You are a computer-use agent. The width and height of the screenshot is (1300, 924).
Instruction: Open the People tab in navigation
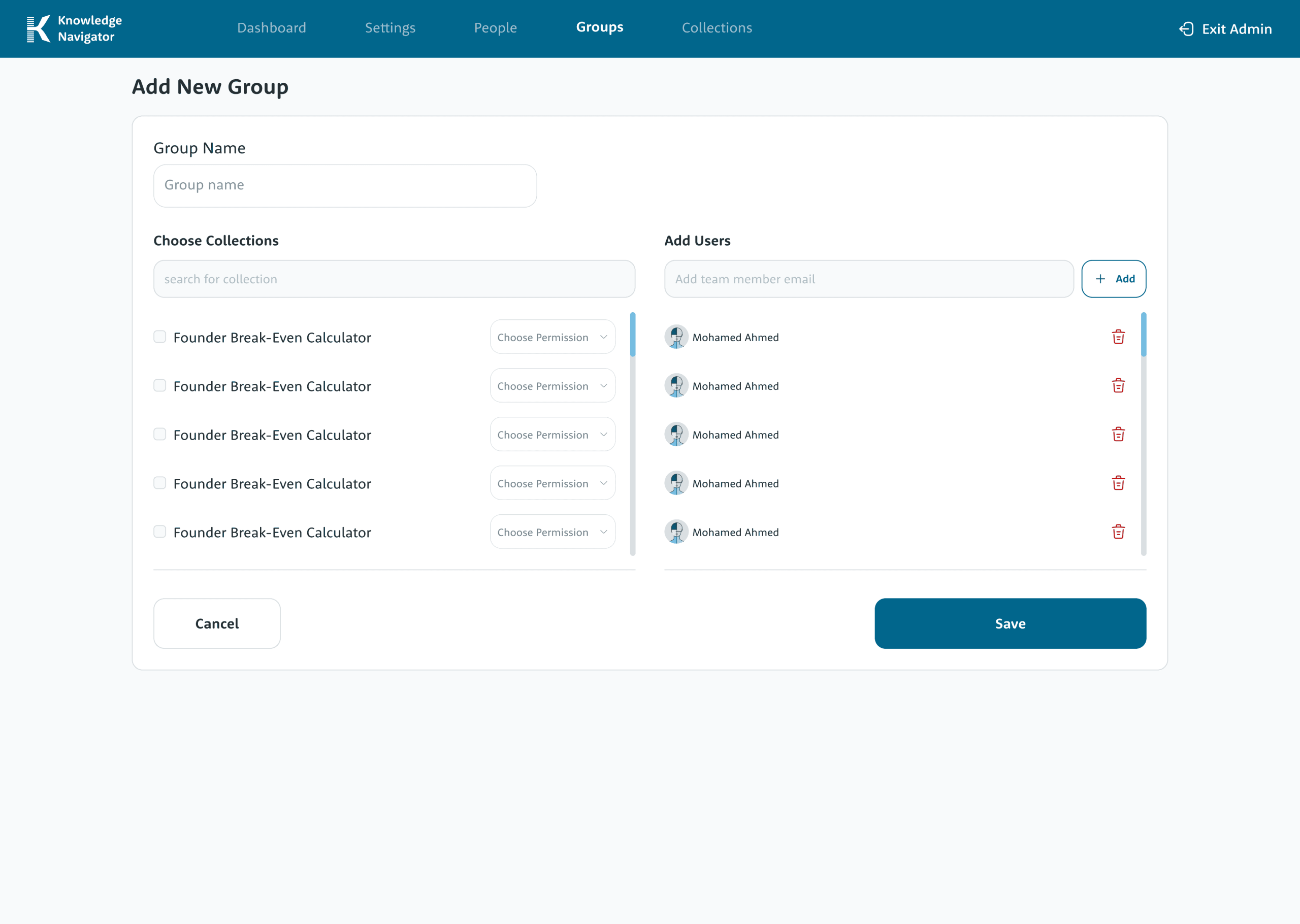click(495, 28)
